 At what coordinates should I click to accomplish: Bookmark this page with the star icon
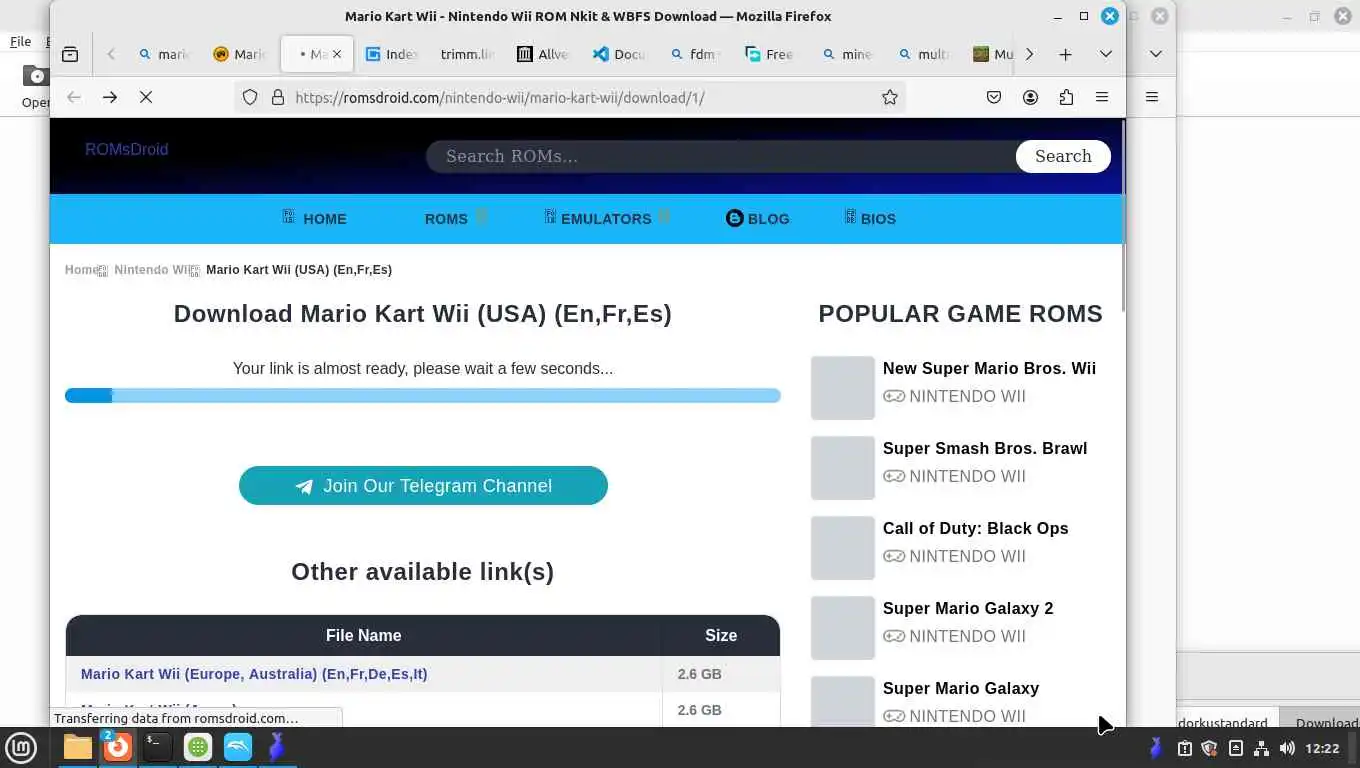[x=889, y=97]
